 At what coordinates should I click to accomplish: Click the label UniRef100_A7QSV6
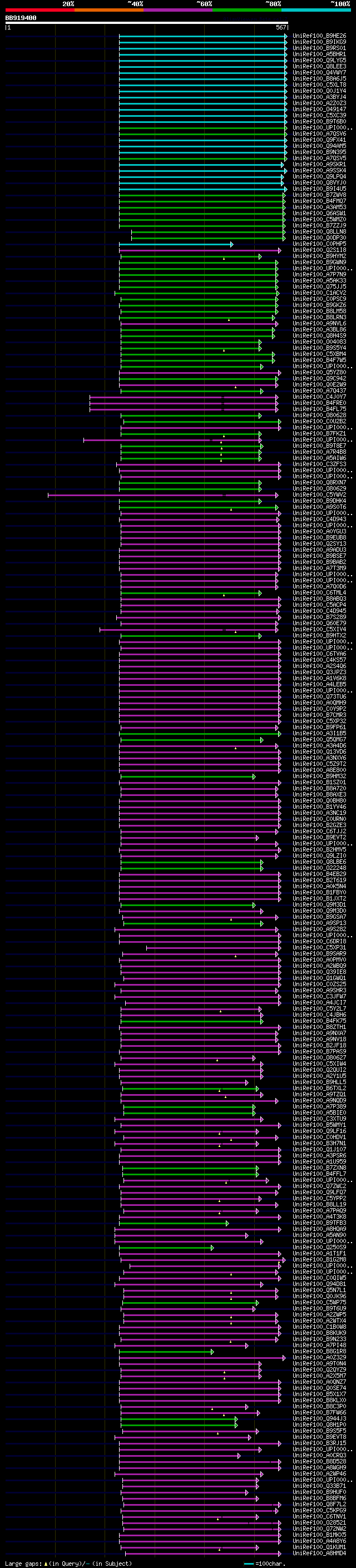(319, 134)
